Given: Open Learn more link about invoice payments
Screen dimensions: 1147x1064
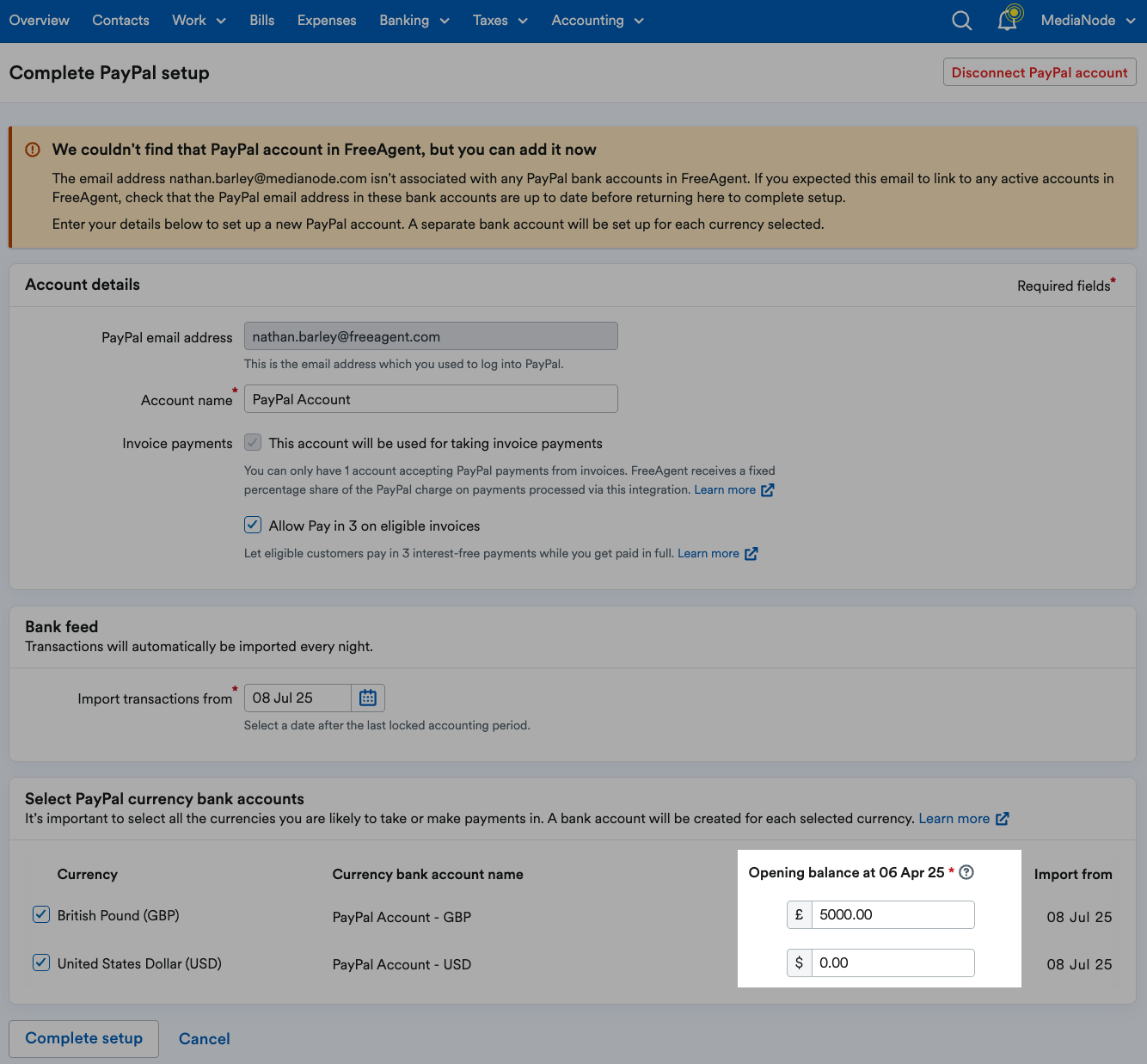Looking at the screenshot, I should (x=725, y=490).
